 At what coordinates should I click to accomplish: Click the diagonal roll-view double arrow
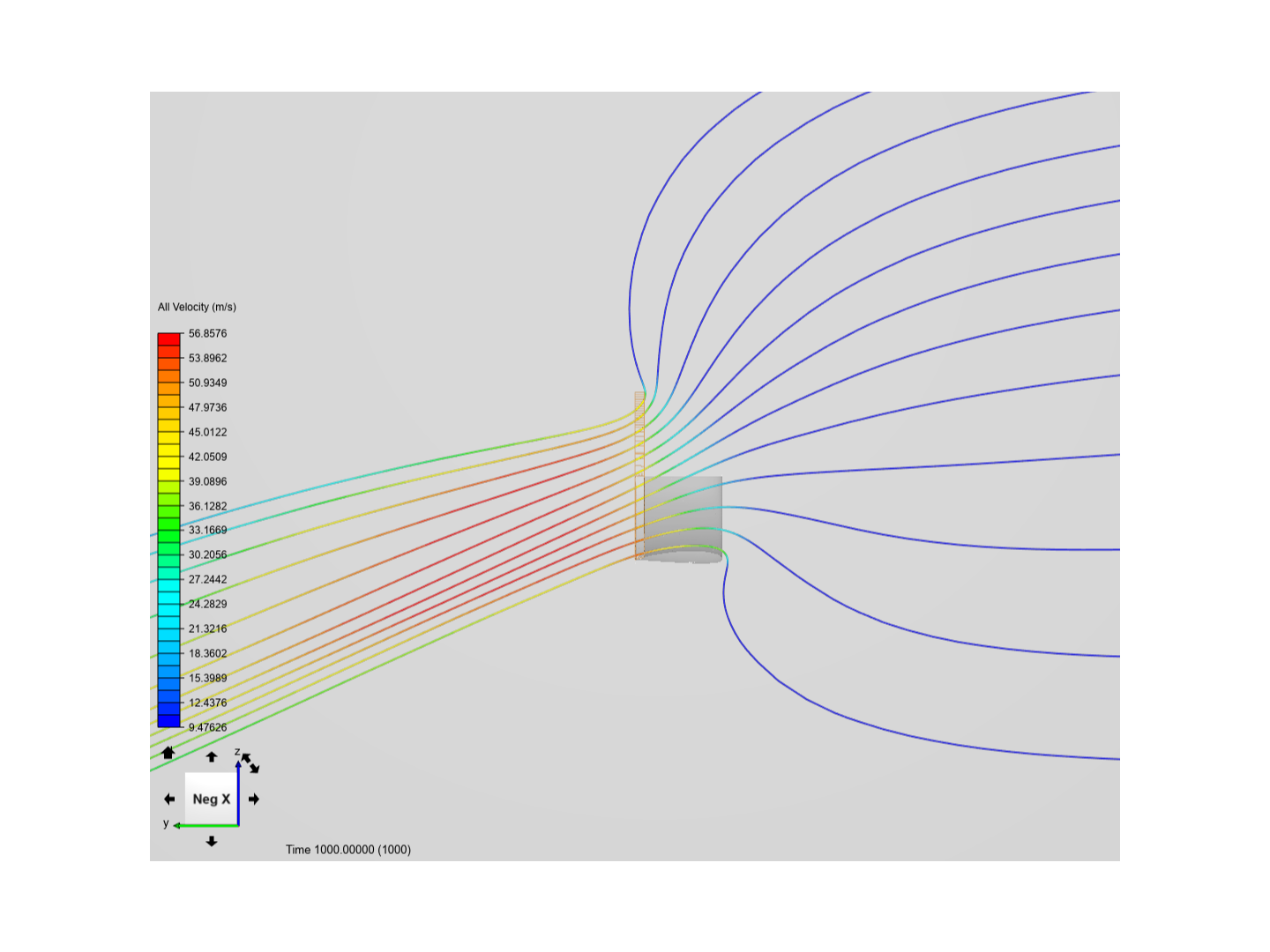click(250, 763)
